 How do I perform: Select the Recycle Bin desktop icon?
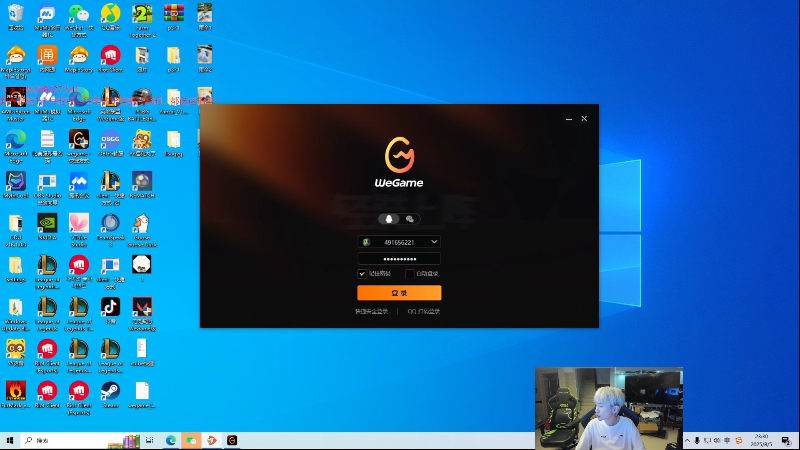16,17
